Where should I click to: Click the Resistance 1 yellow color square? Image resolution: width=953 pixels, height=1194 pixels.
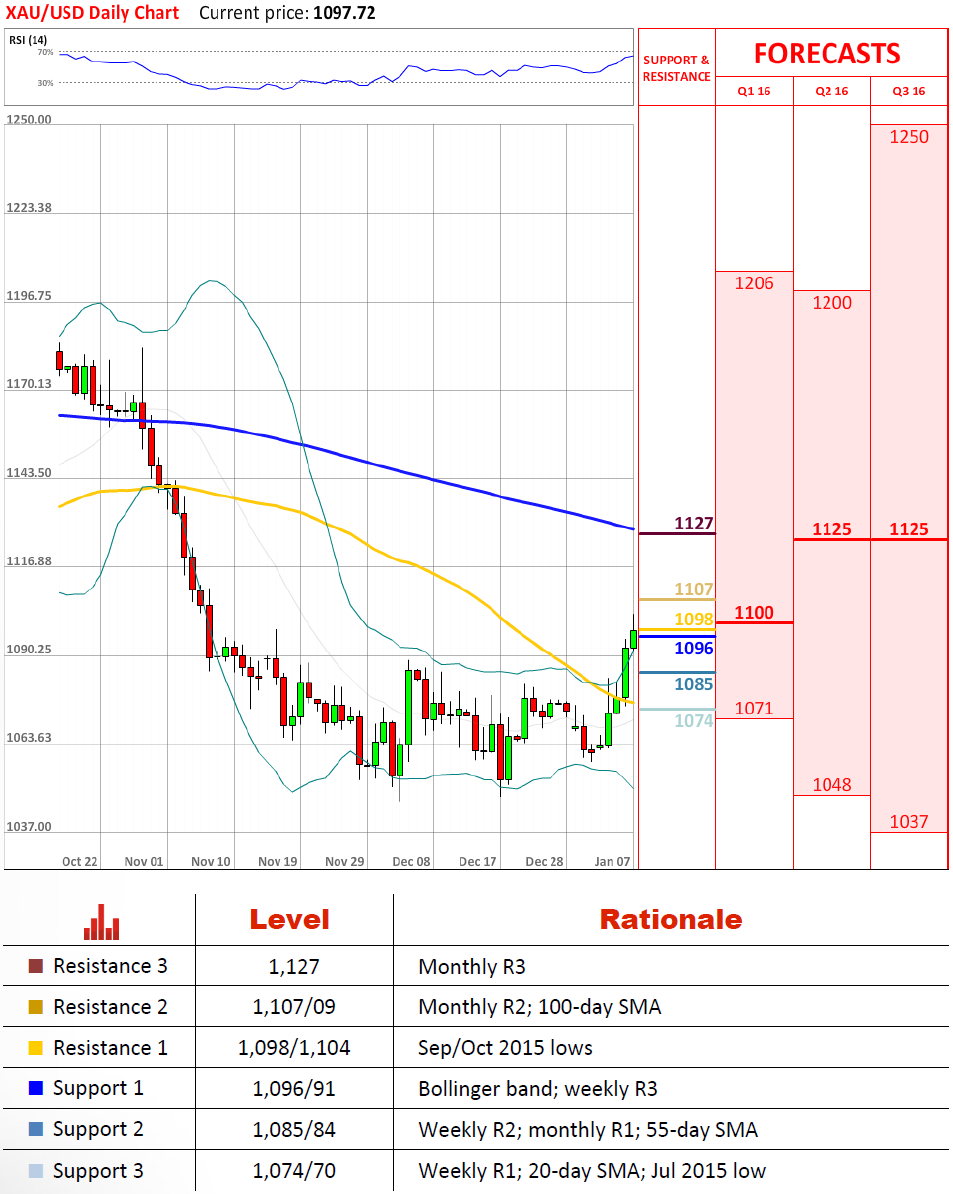(x=36, y=1048)
